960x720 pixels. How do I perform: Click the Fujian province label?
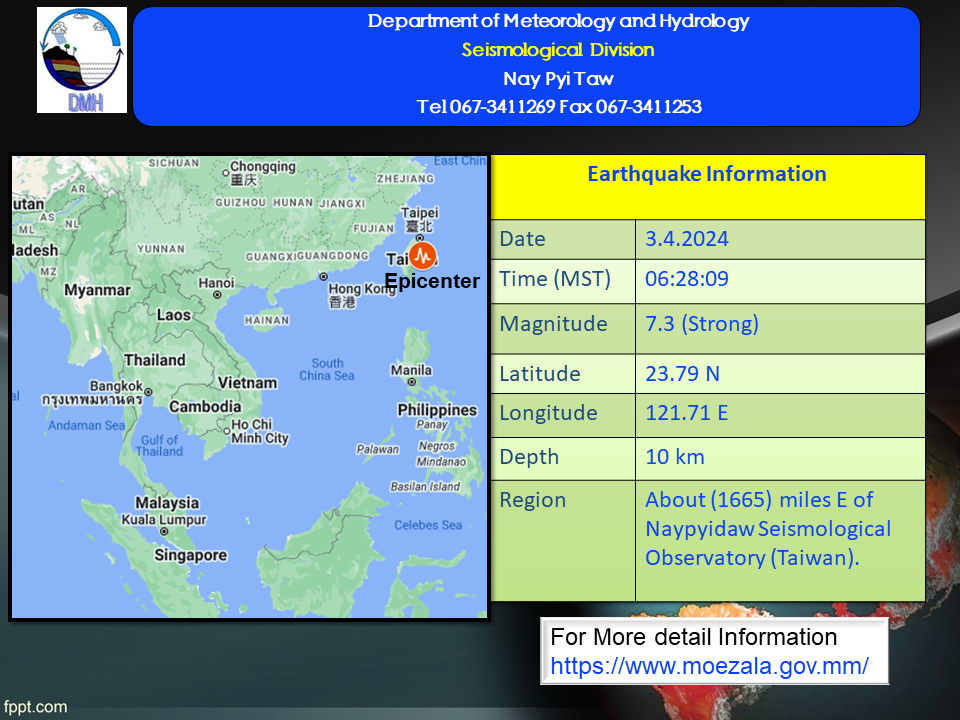[x=373, y=228]
